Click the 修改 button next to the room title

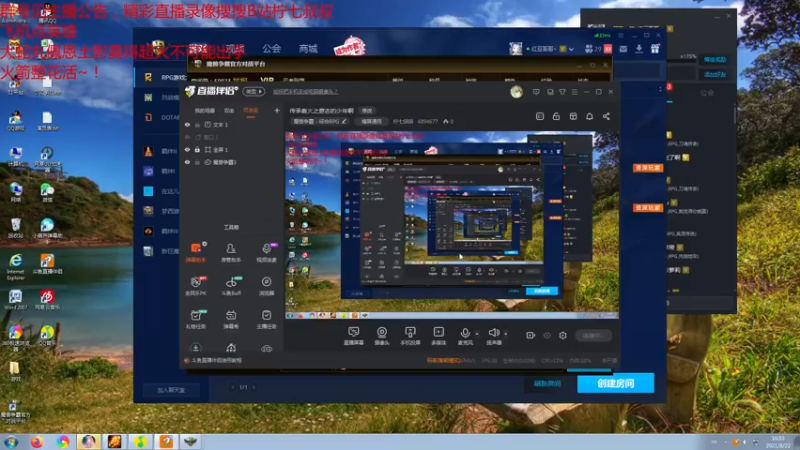coord(367,111)
